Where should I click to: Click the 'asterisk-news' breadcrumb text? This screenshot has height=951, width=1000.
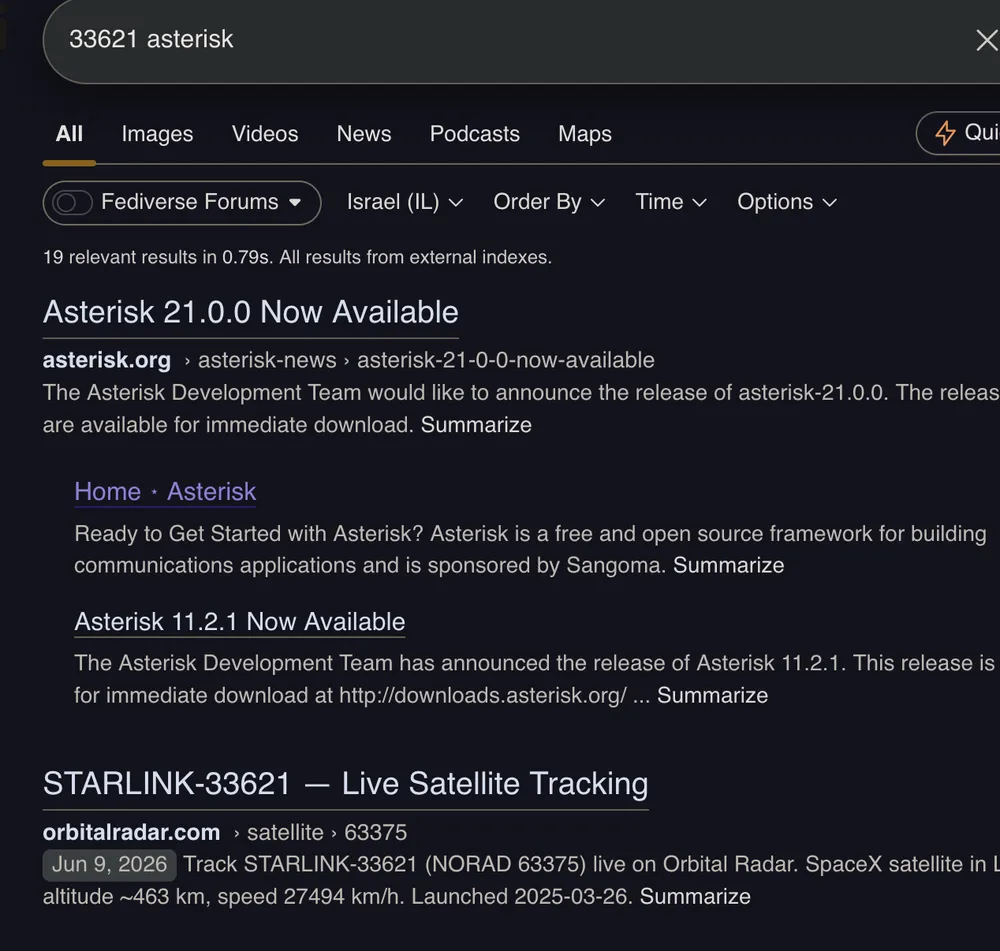267,360
